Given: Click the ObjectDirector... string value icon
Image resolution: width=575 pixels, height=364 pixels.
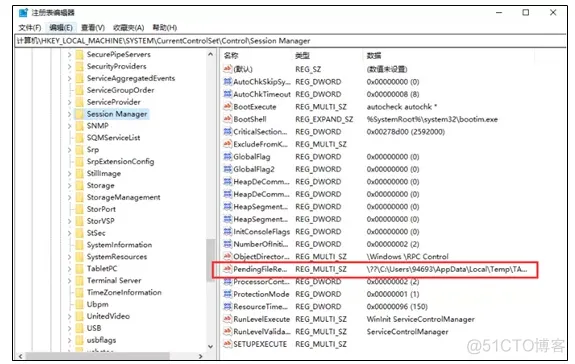Looking at the screenshot, I should (x=228, y=257).
